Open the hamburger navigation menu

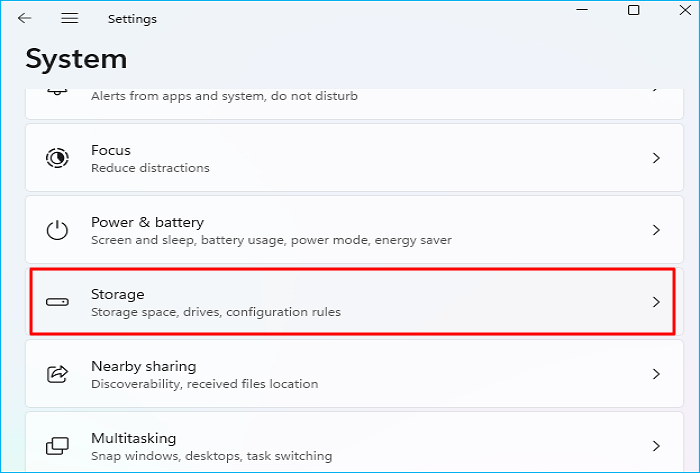click(x=69, y=18)
